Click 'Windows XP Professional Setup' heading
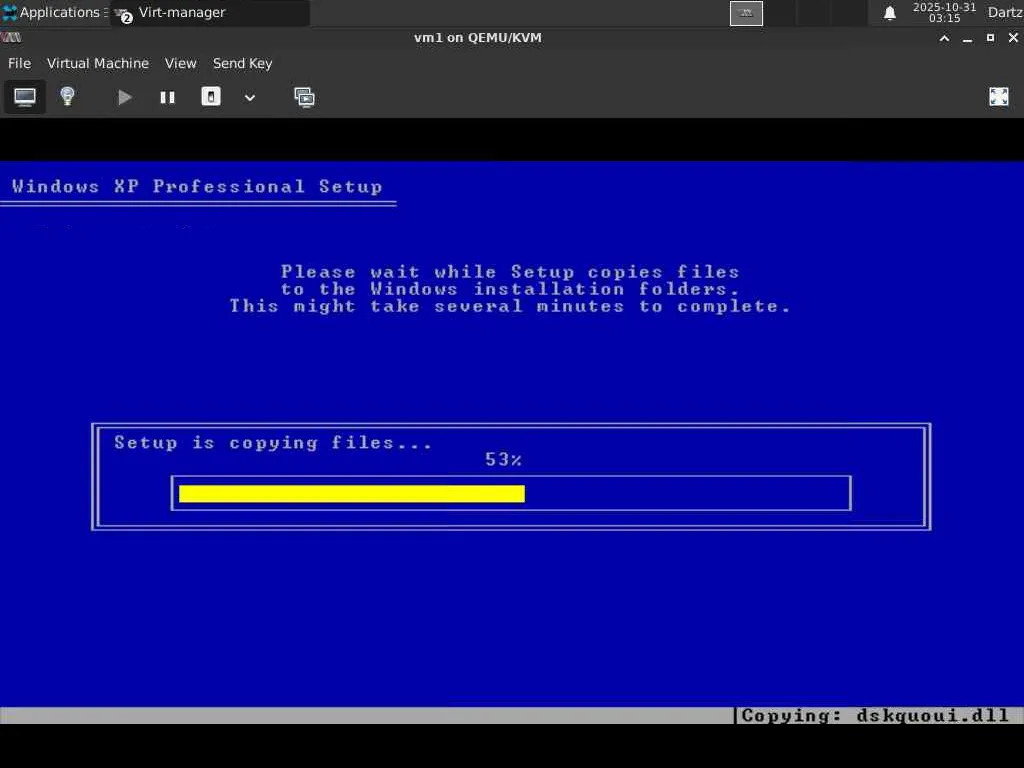This screenshot has width=1024, height=768. pyautogui.click(x=197, y=186)
